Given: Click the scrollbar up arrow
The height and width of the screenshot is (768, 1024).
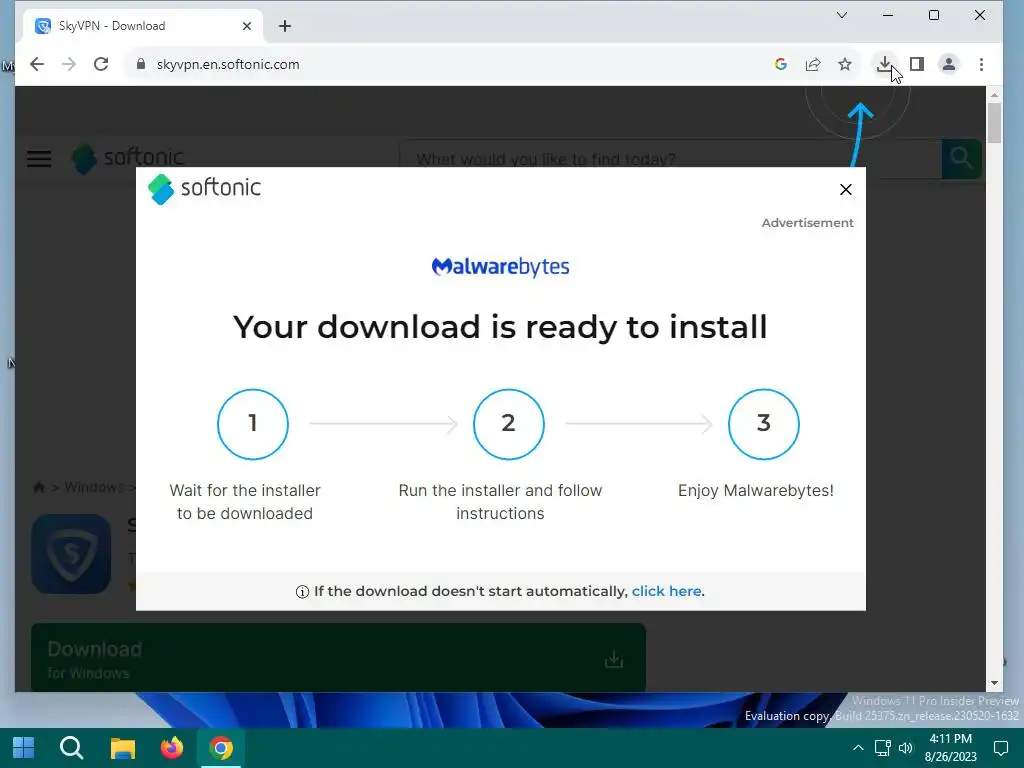Looking at the screenshot, I should pyautogui.click(x=994, y=95).
